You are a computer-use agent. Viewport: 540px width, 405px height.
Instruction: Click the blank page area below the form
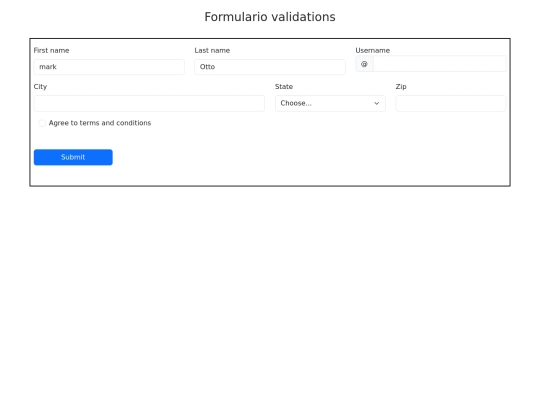[270, 293]
